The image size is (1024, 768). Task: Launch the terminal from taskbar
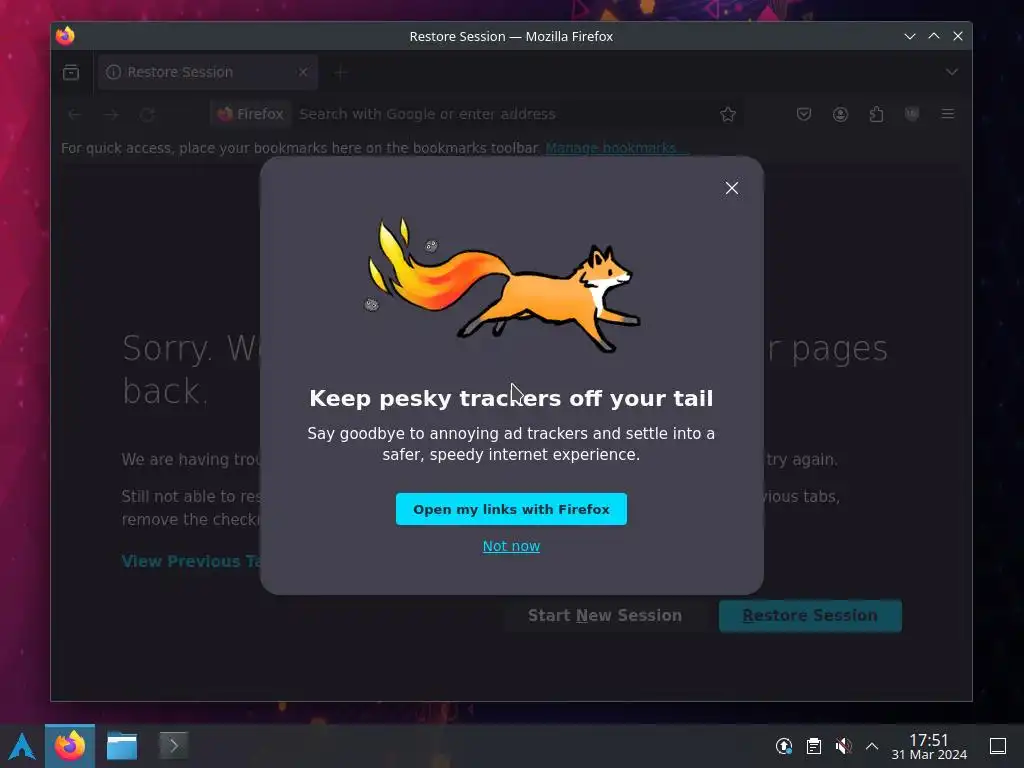[x=174, y=746]
